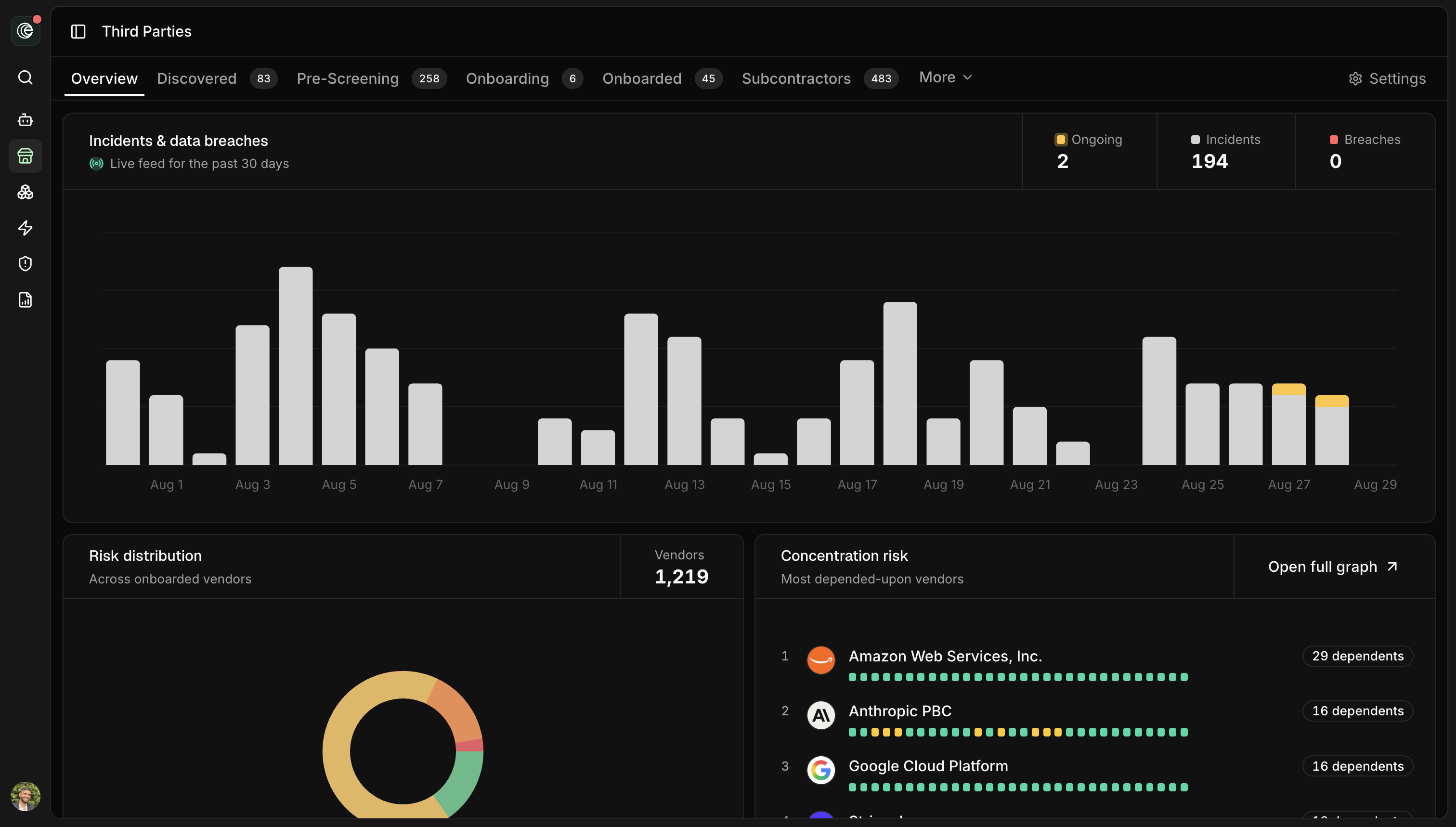This screenshot has width=1456, height=827.
Task: Click the "Most depended-upon vendors" subtitle
Action: tap(872, 580)
